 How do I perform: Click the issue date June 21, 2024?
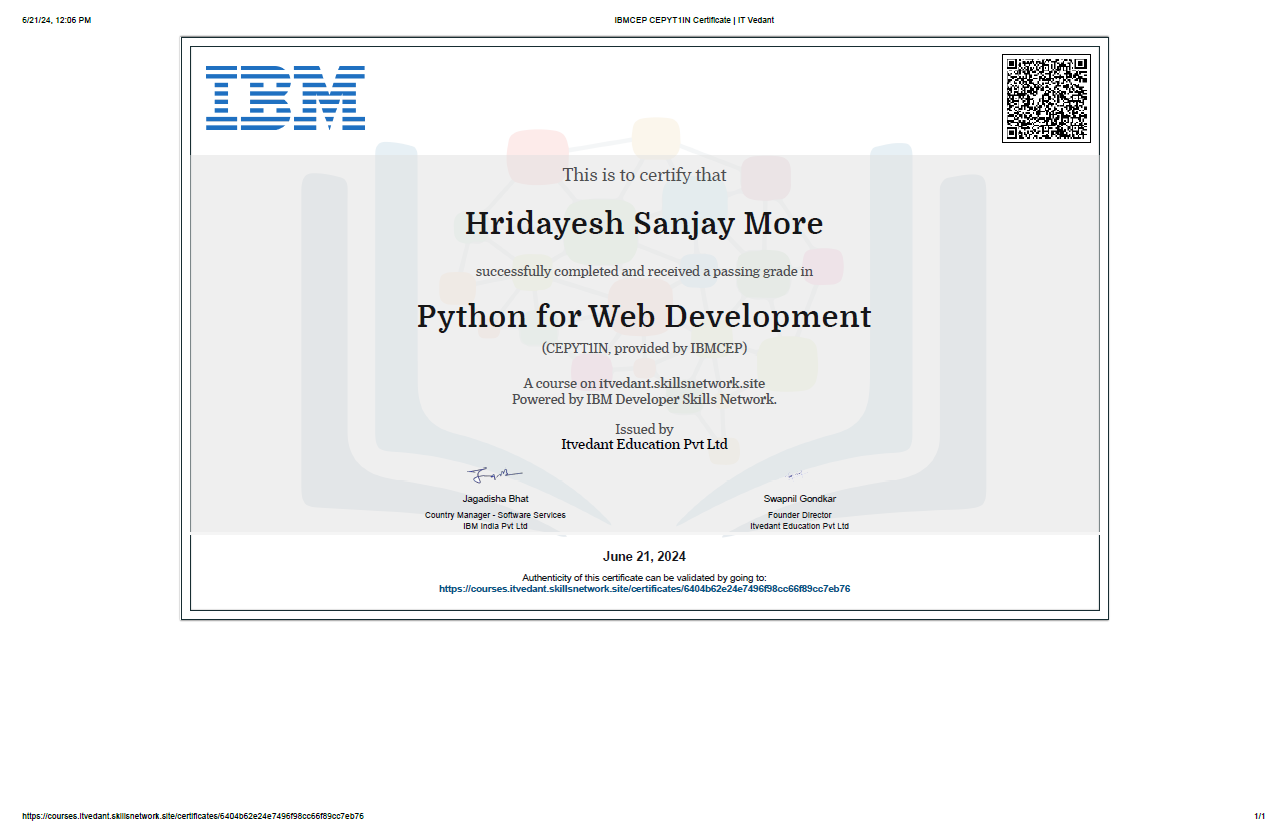(x=644, y=556)
